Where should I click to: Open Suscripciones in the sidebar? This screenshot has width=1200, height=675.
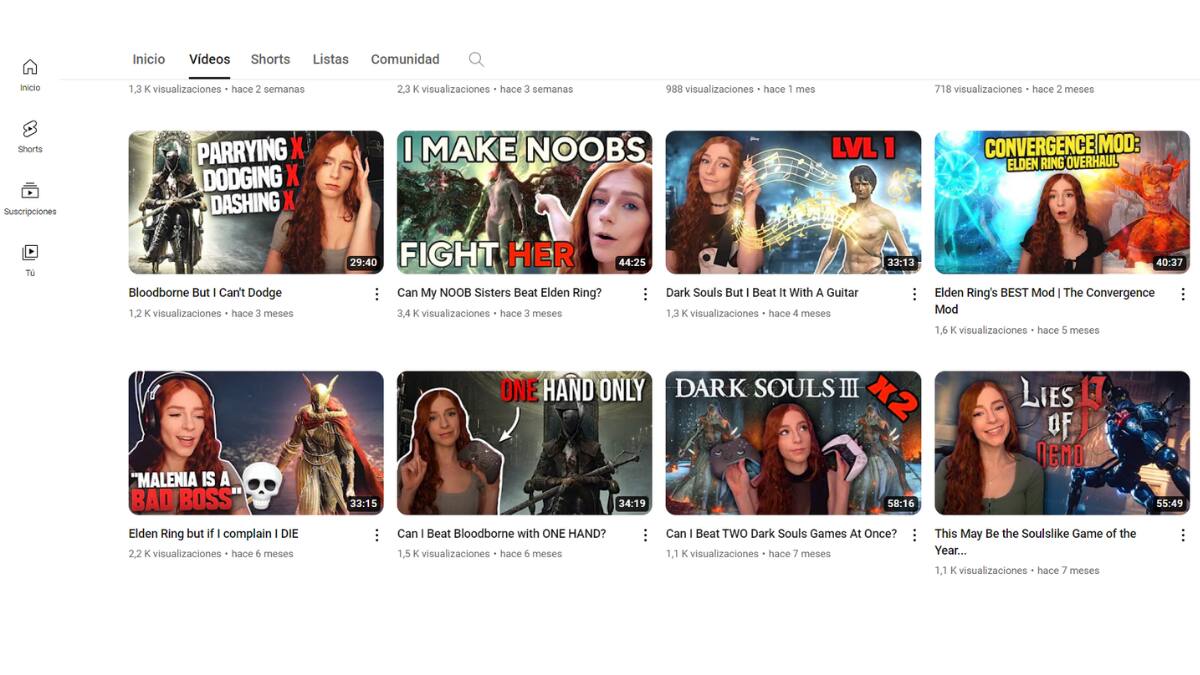tap(30, 199)
